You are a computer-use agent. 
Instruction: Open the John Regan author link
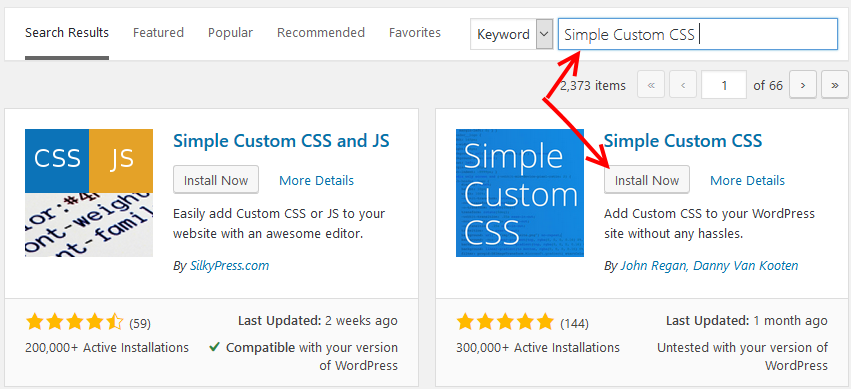(x=653, y=266)
